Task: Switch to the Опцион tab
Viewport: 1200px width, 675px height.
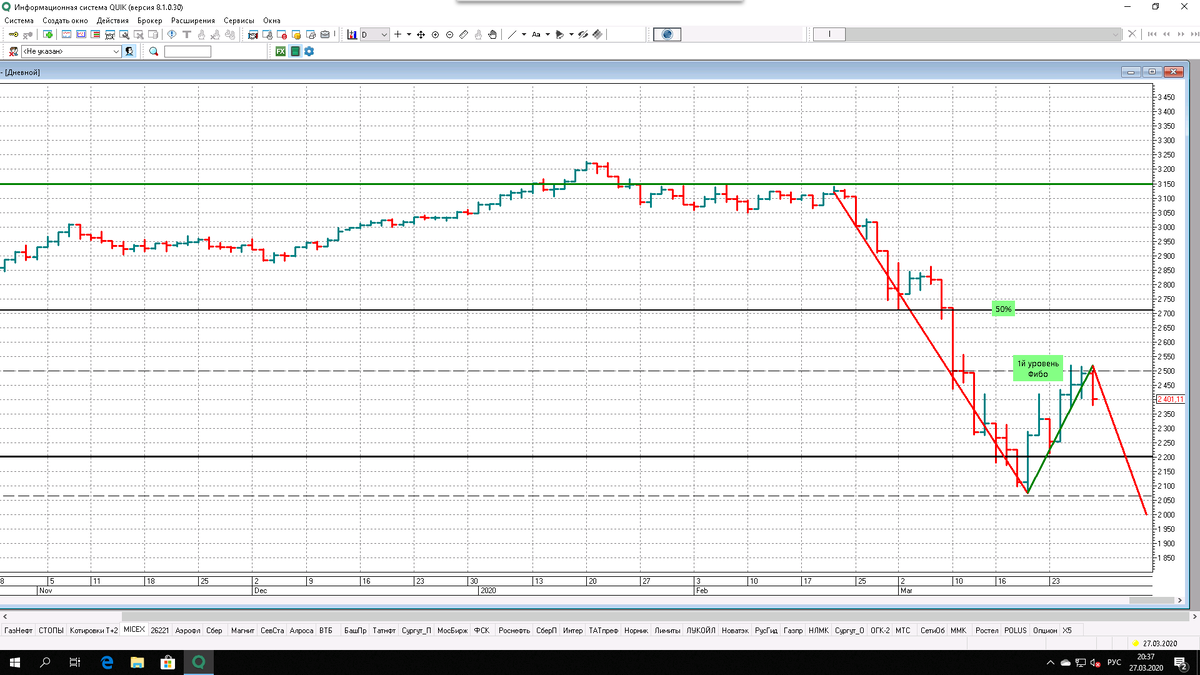Action: coord(1045,631)
